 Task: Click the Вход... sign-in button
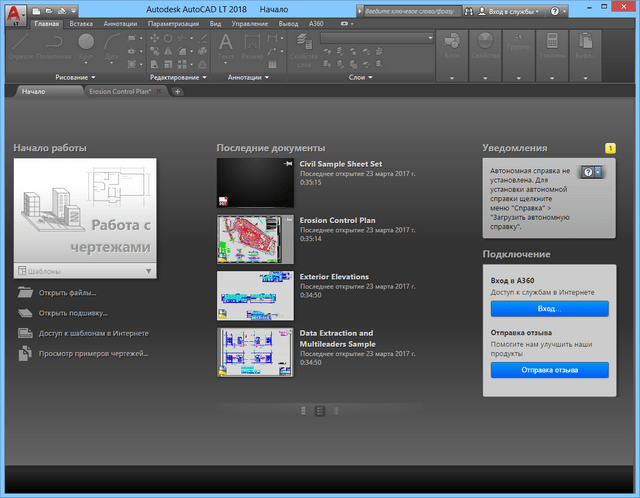pyautogui.click(x=549, y=309)
